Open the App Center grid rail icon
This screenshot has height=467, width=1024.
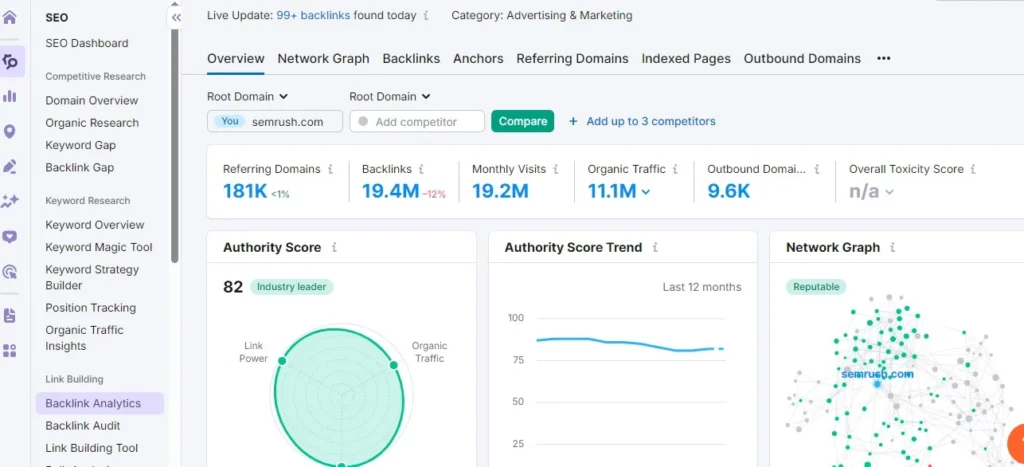coord(10,351)
